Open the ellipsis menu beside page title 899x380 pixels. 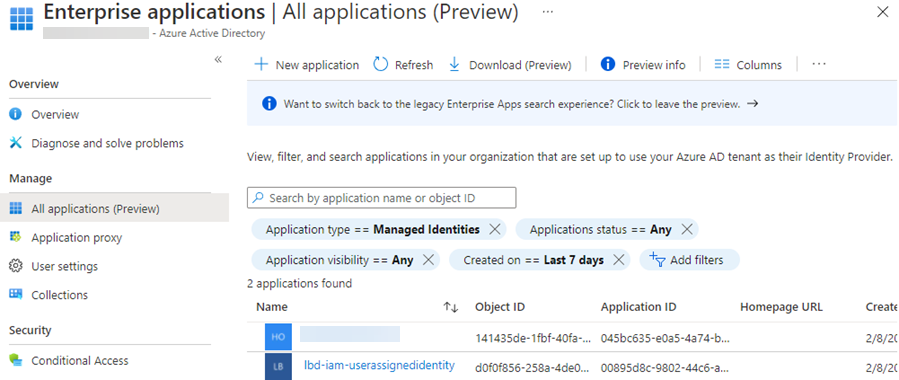(x=548, y=12)
